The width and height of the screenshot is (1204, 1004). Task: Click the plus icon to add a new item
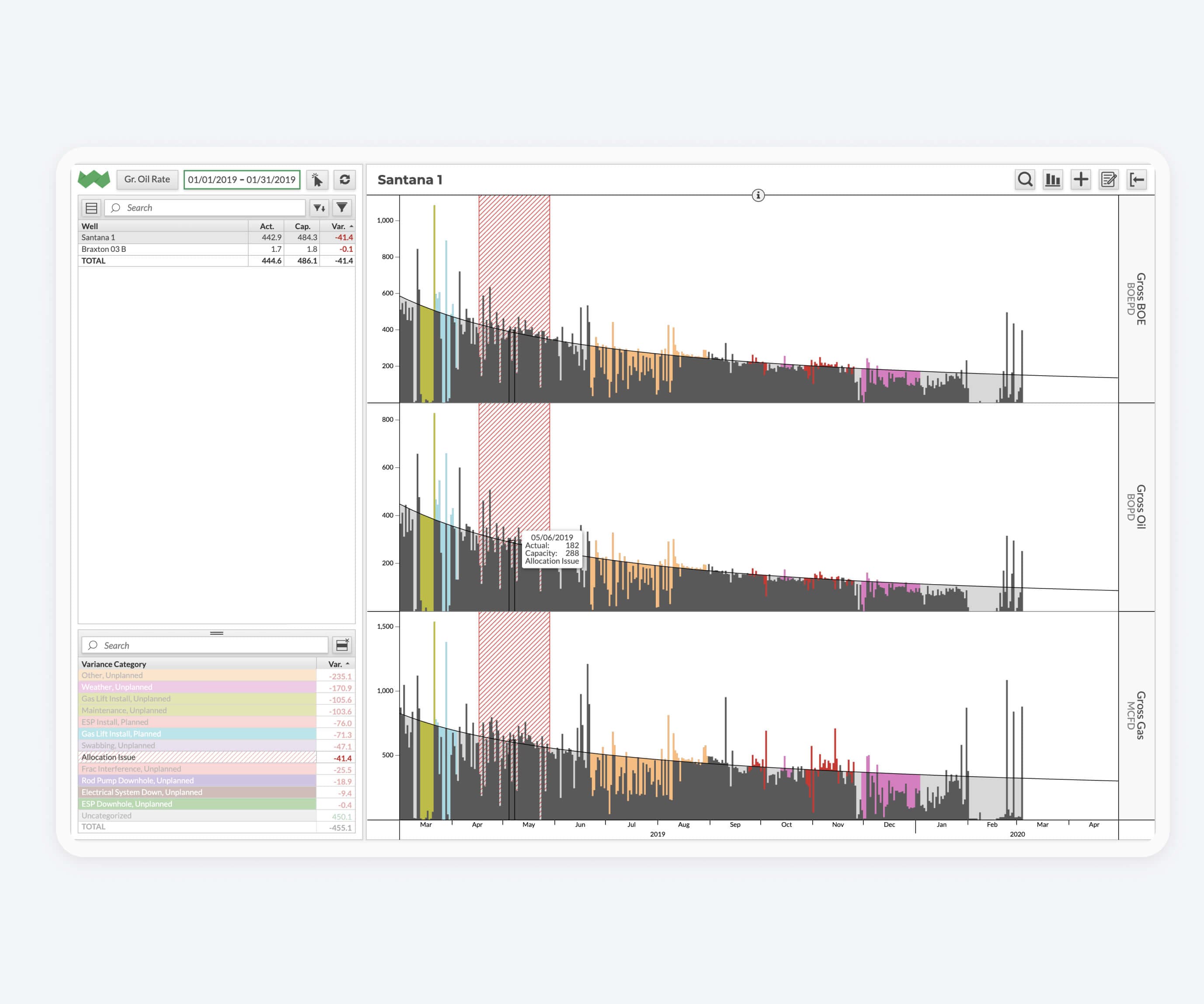[x=1081, y=179]
